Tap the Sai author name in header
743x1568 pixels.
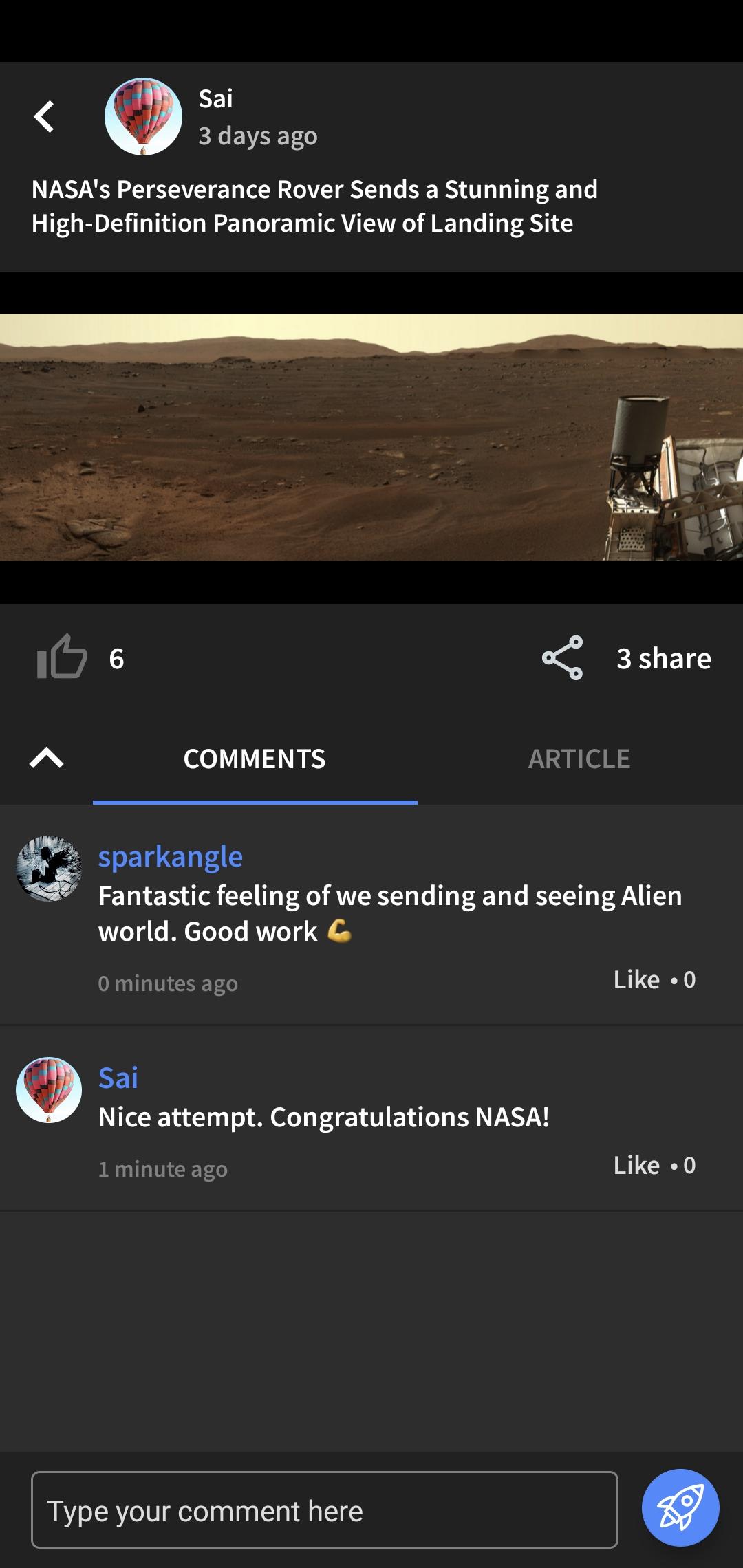coord(216,98)
